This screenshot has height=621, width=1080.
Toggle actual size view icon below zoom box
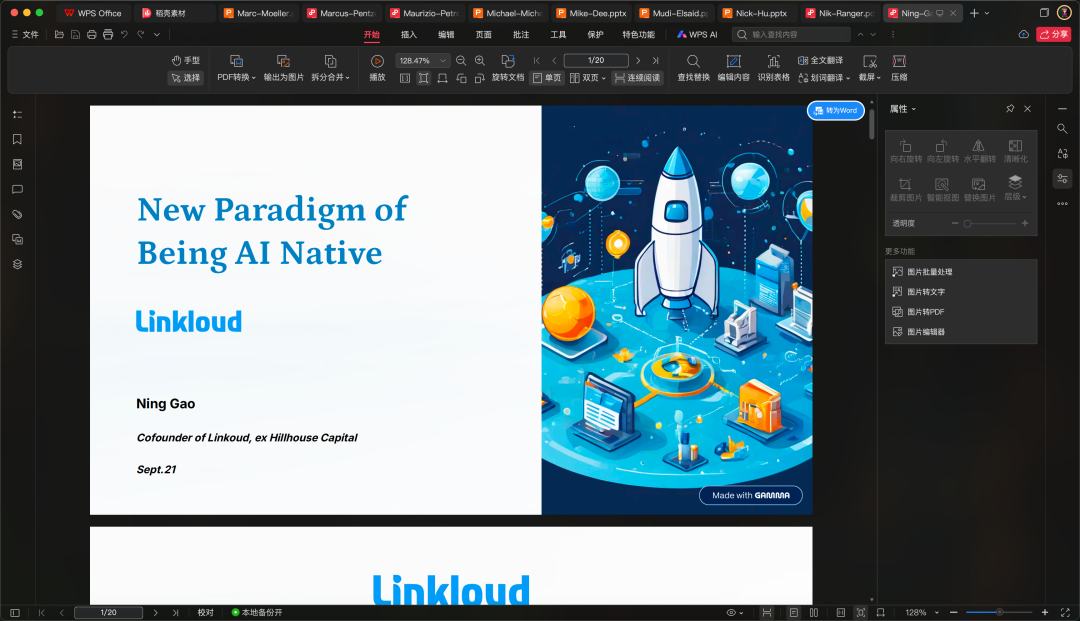click(x=404, y=78)
